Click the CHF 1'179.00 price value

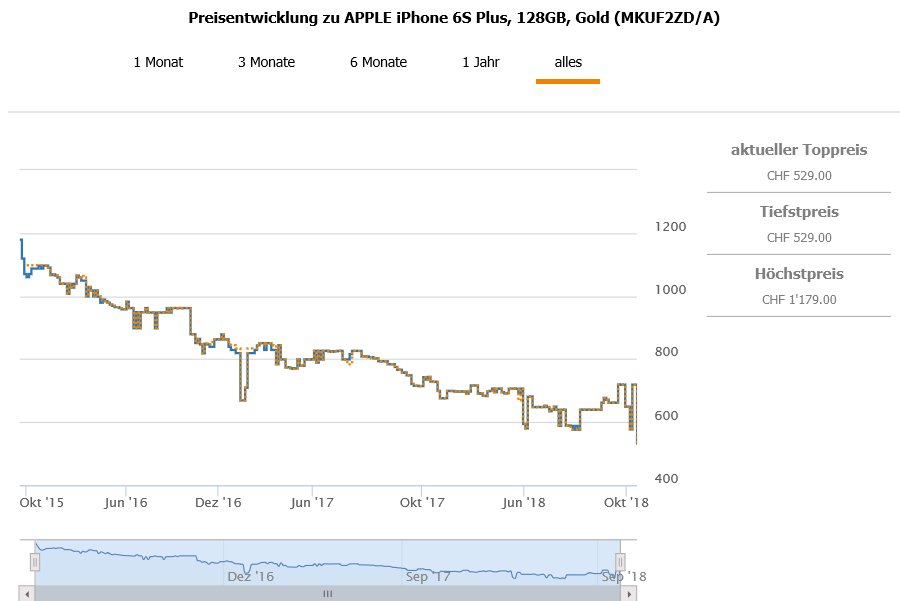[799, 299]
